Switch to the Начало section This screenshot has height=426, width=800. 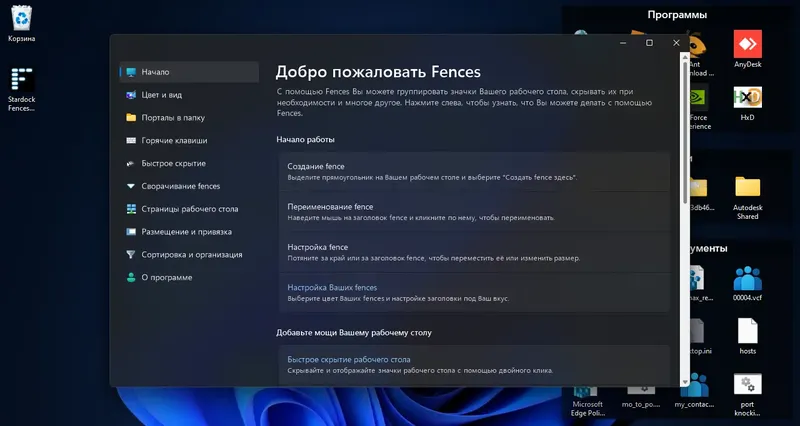point(189,72)
